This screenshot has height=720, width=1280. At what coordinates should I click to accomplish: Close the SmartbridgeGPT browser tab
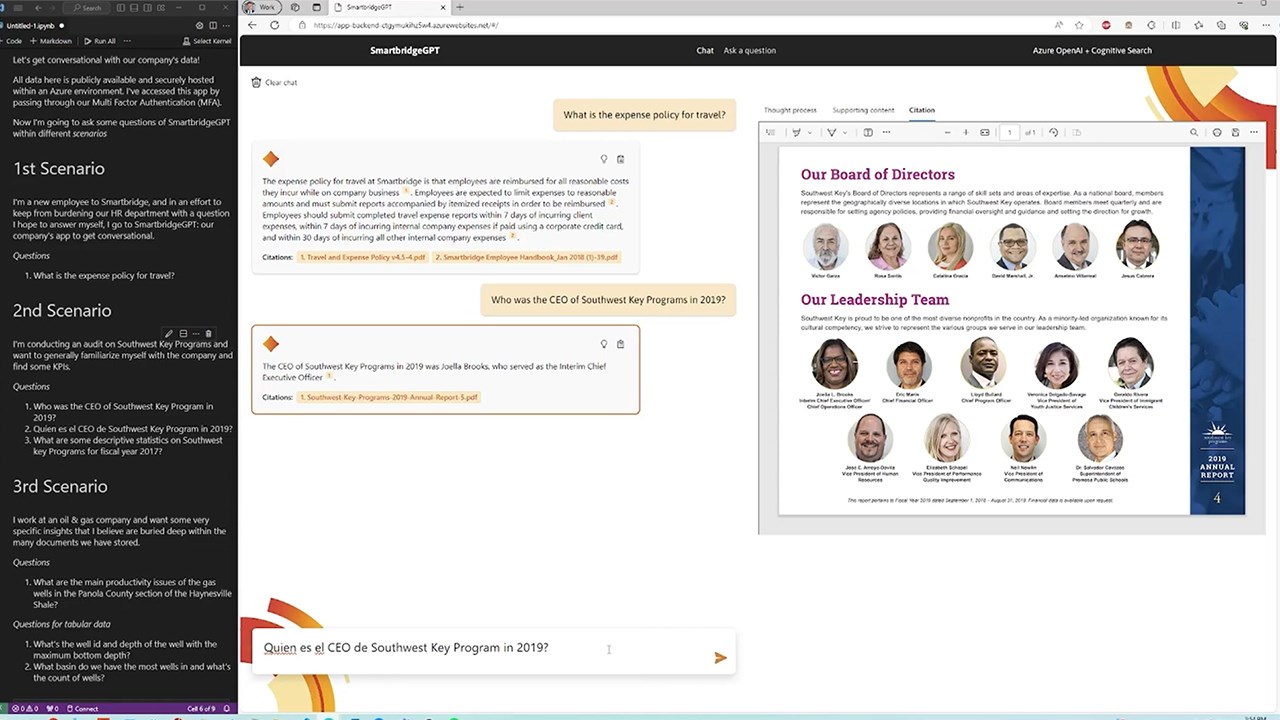click(442, 7)
